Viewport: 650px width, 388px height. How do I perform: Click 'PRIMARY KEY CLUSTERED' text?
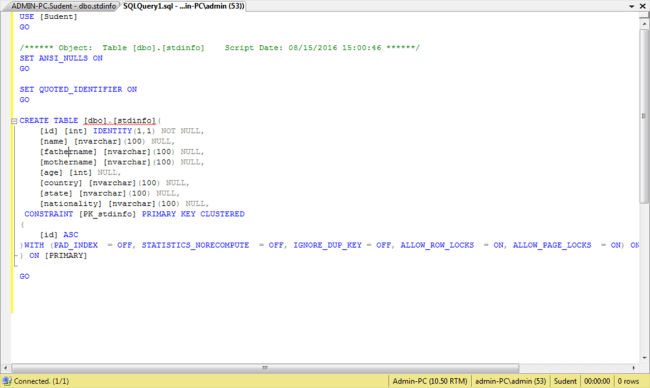point(193,214)
